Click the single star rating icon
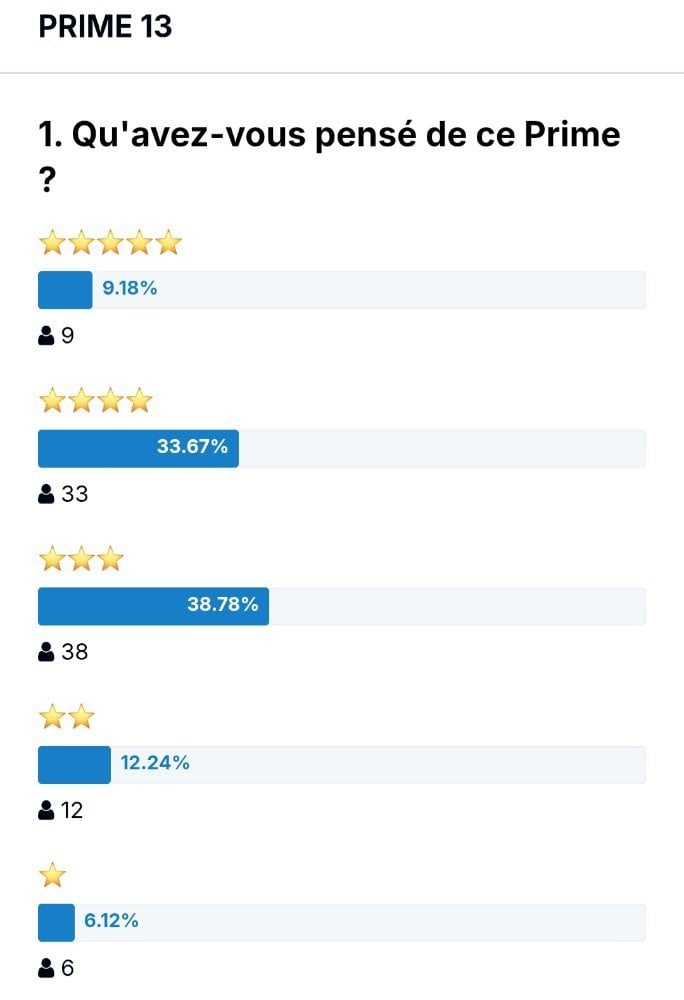The height and width of the screenshot is (1000, 684). pyautogui.click(x=52, y=875)
